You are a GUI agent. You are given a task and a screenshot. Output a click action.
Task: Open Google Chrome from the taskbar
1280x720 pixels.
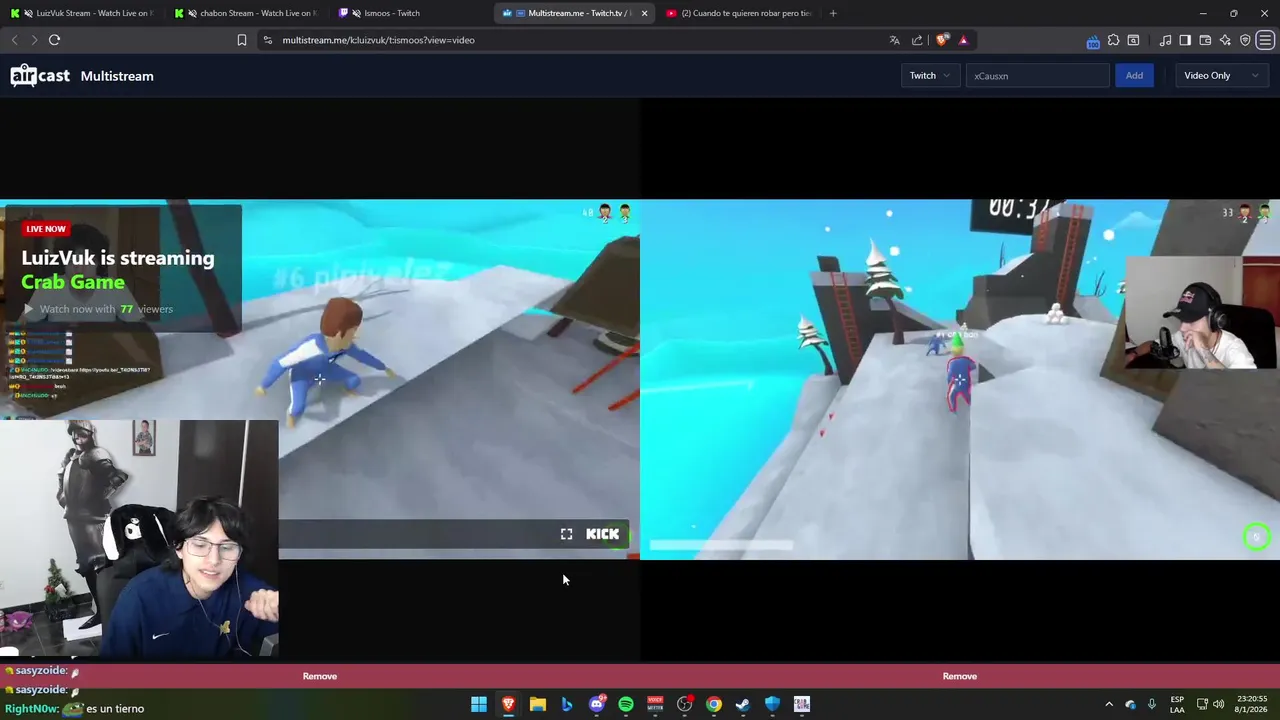714,704
